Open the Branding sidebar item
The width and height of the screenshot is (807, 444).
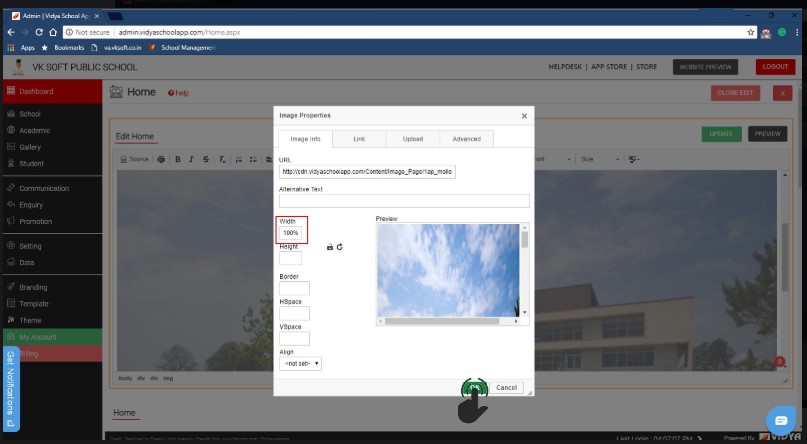(x=33, y=287)
